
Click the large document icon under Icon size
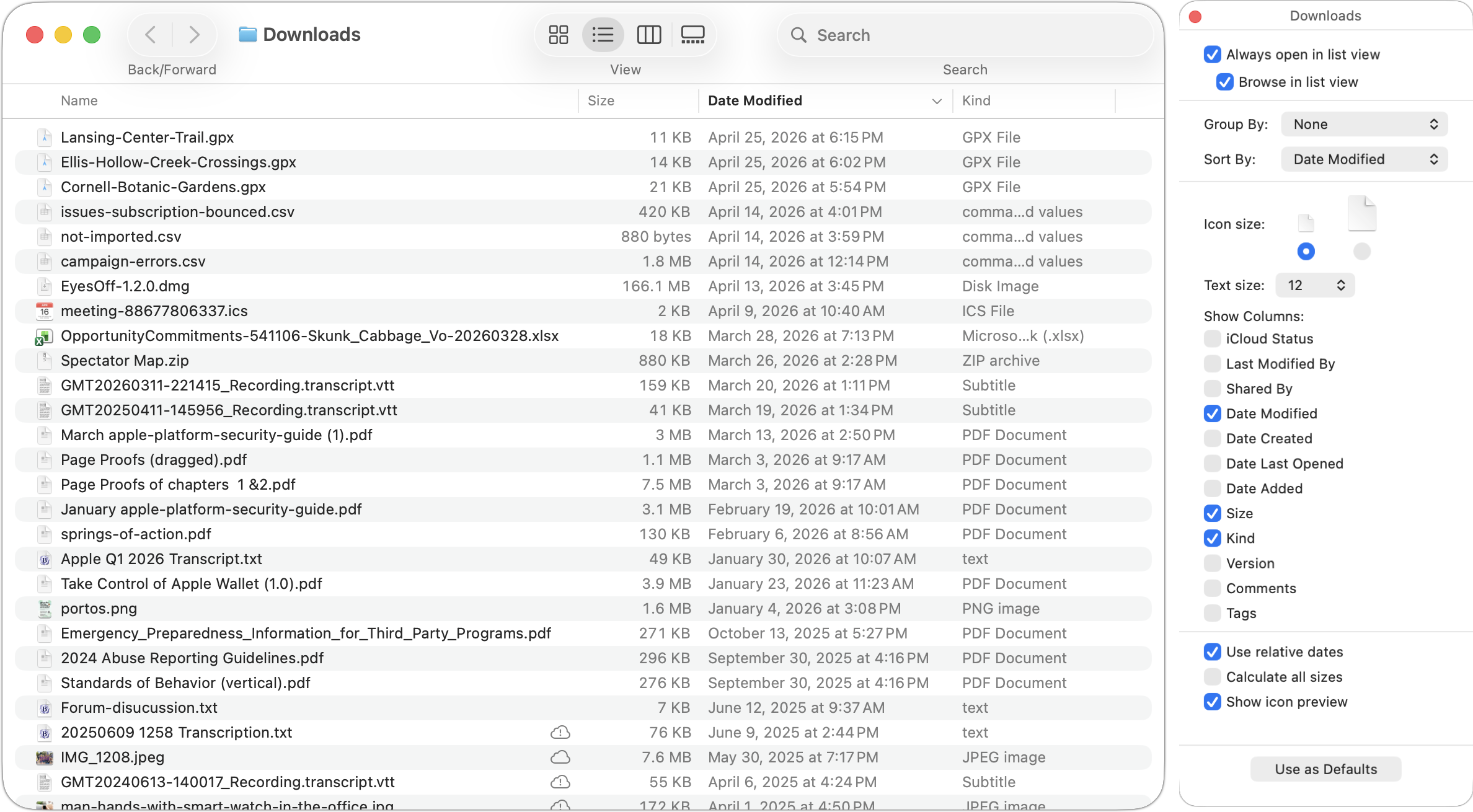tap(1361, 213)
